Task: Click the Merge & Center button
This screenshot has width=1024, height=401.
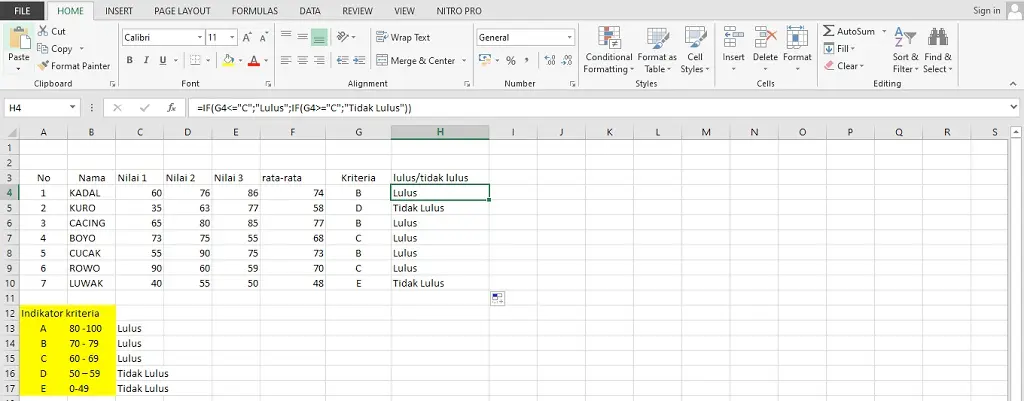Action: (415, 61)
